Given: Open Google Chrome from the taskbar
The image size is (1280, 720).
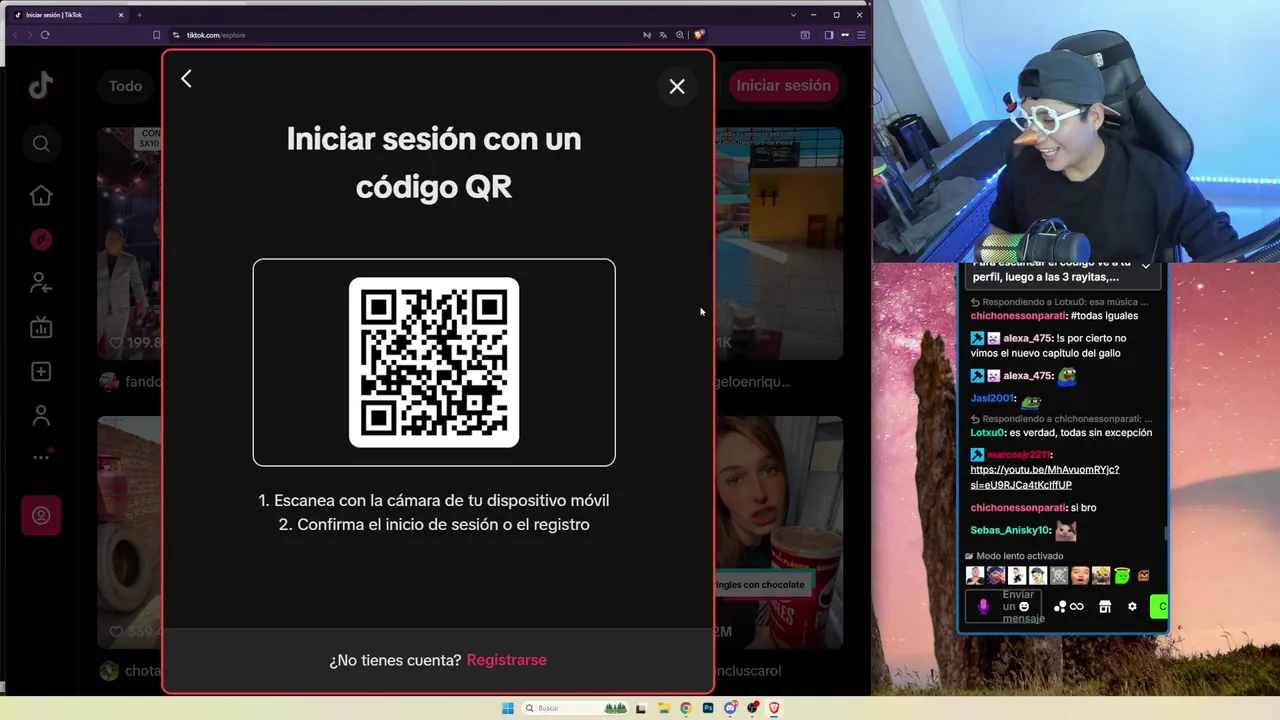Looking at the screenshot, I should (686, 708).
